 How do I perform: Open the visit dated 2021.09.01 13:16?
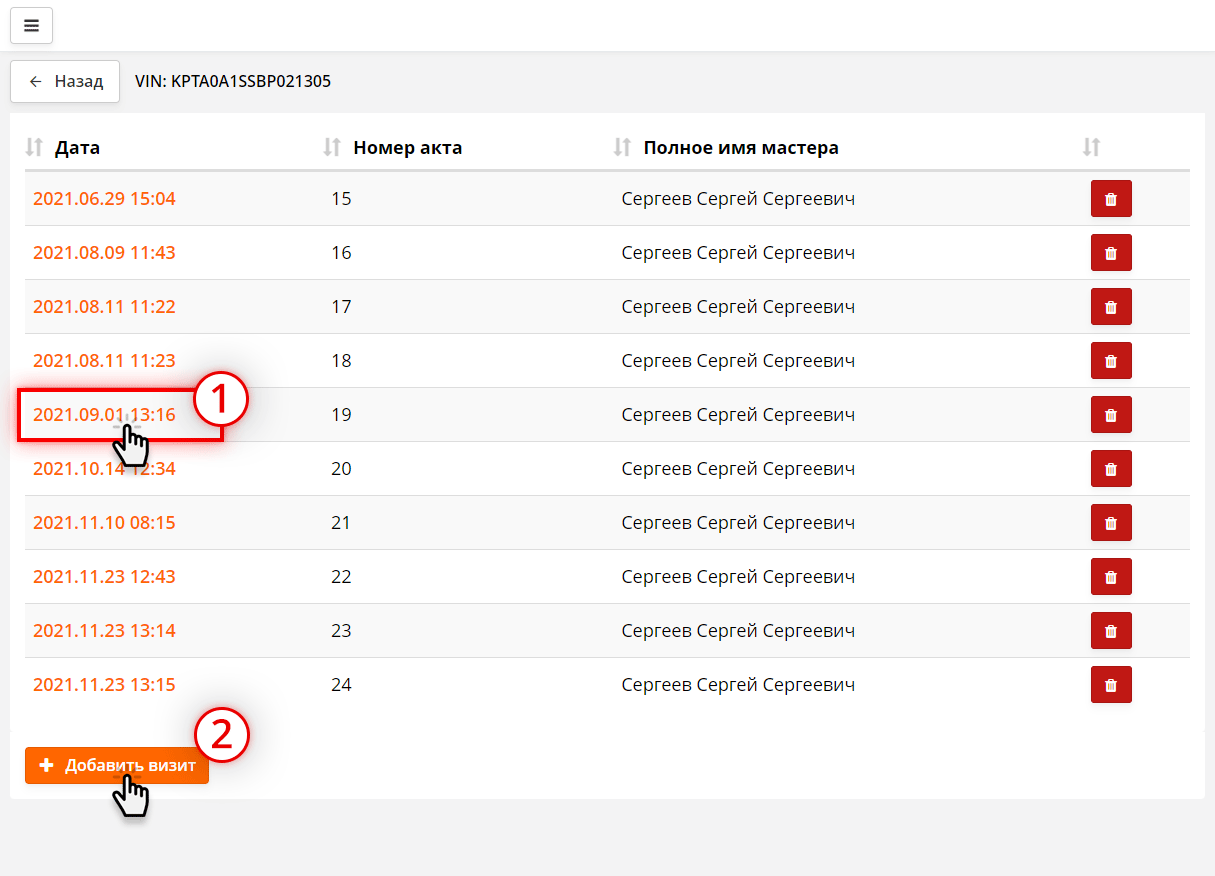tap(104, 415)
